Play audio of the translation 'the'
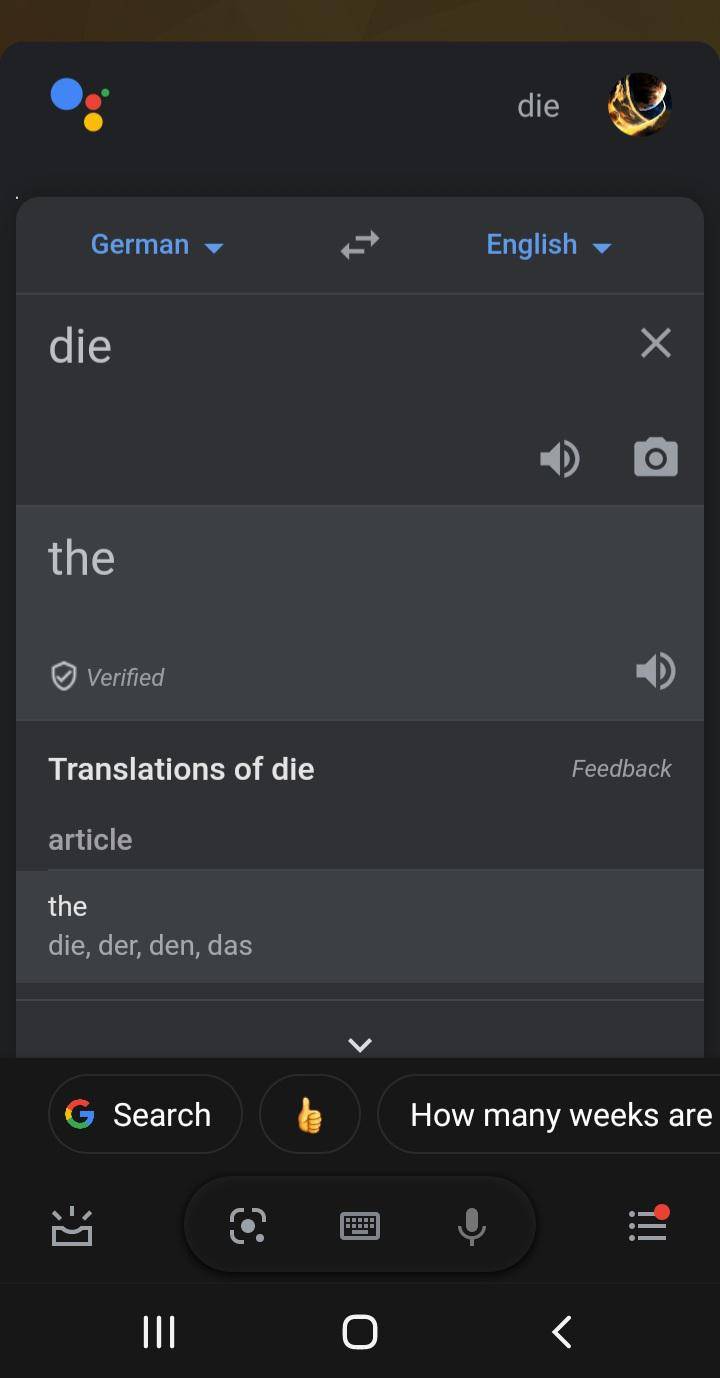720x1378 pixels. coord(656,670)
